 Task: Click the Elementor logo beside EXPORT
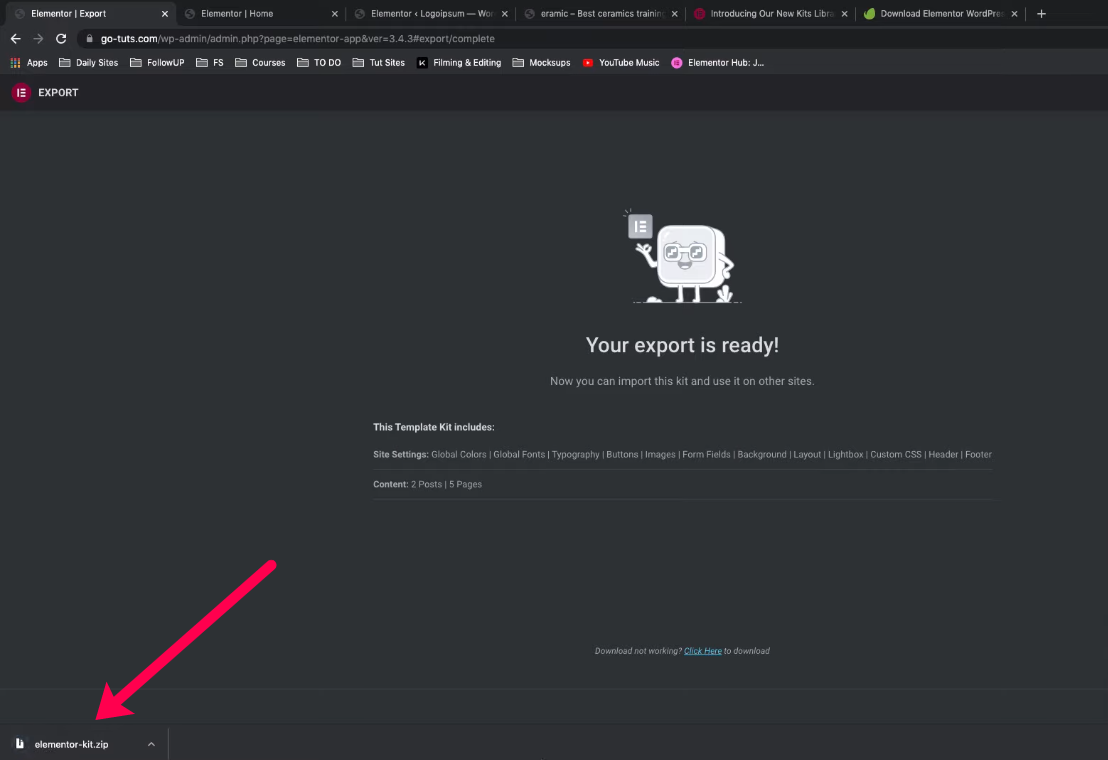tap(21, 93)
